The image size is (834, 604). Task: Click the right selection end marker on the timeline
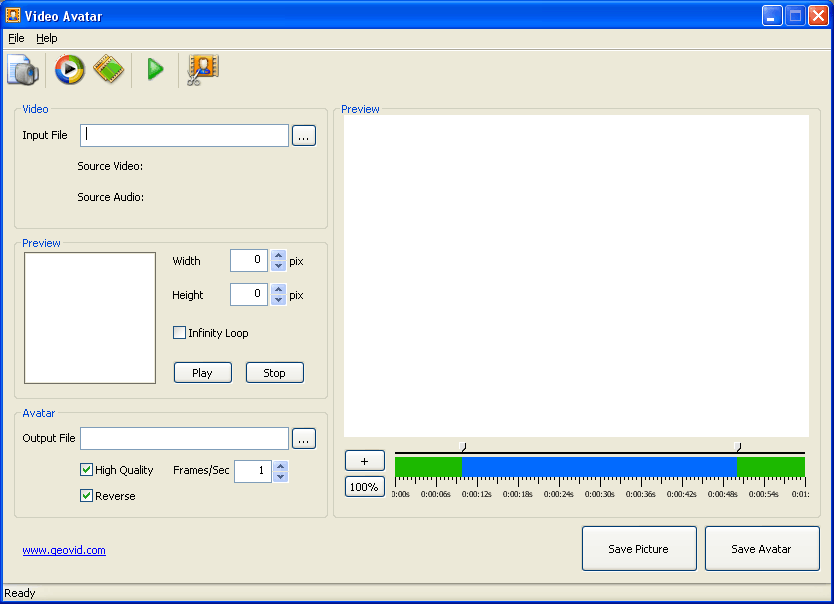pyautogui.click(x=738, y=447)
